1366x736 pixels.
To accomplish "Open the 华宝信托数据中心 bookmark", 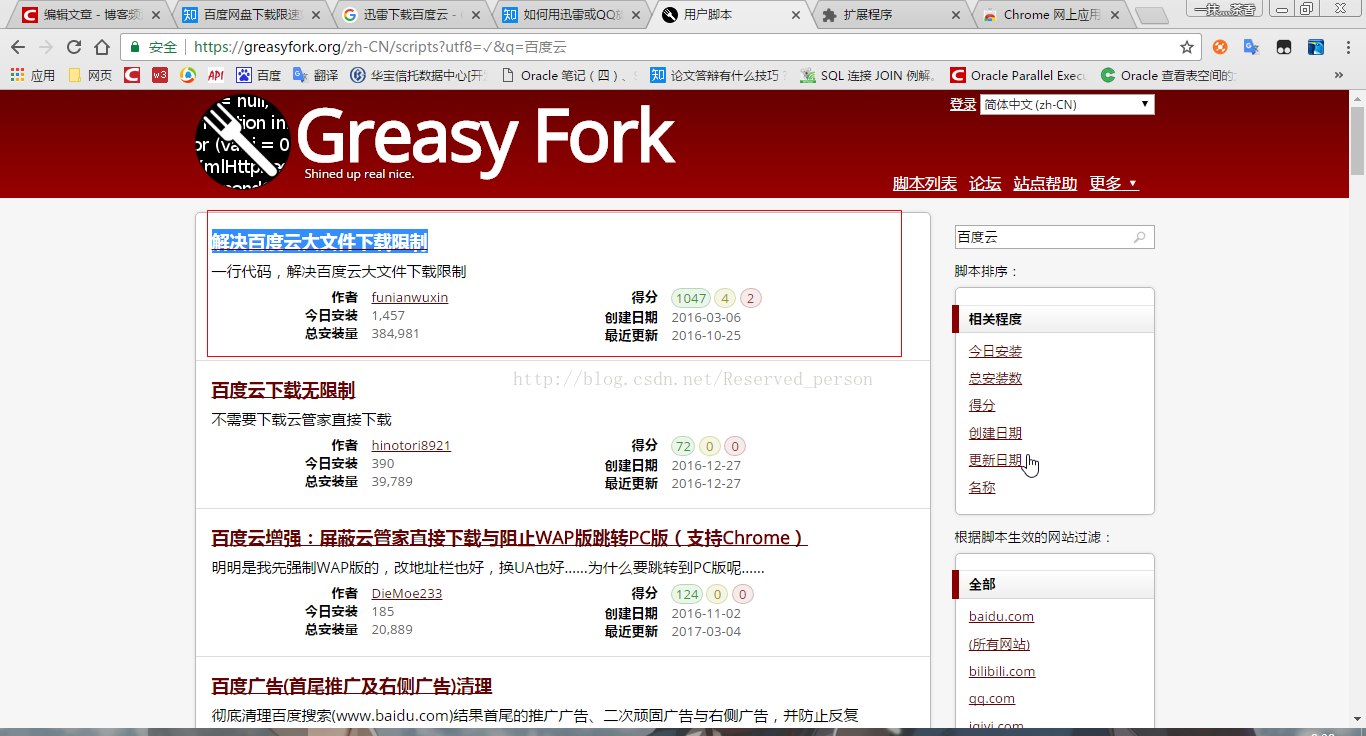I will pyautogui.click(x=419, y=75).
